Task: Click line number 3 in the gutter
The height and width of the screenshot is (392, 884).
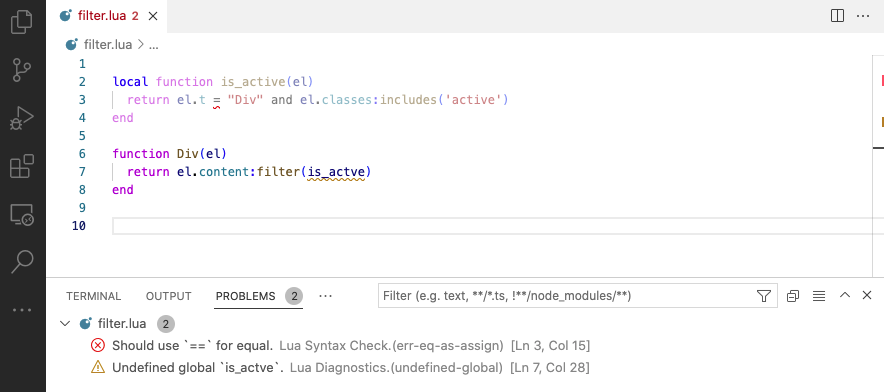Action: (82, 100)
